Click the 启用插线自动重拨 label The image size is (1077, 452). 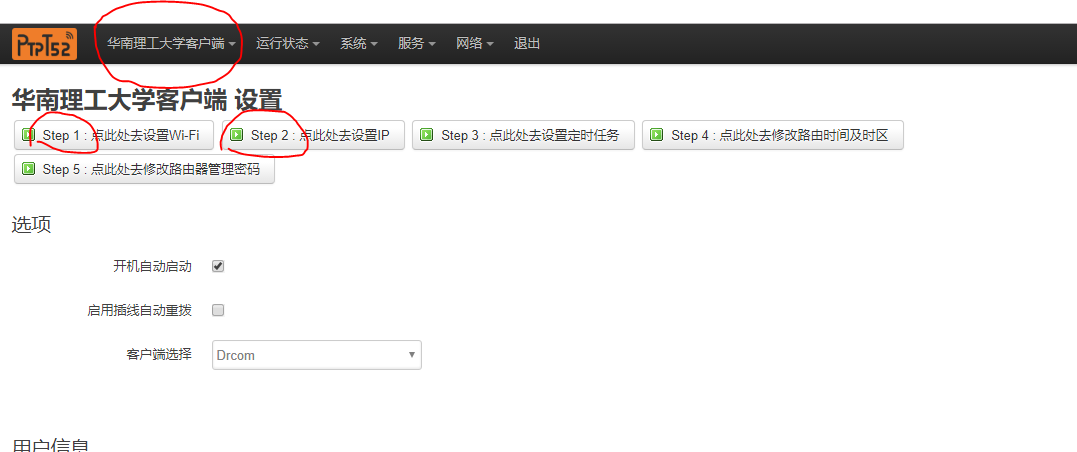pyautogui.click(x=139, y=310)
